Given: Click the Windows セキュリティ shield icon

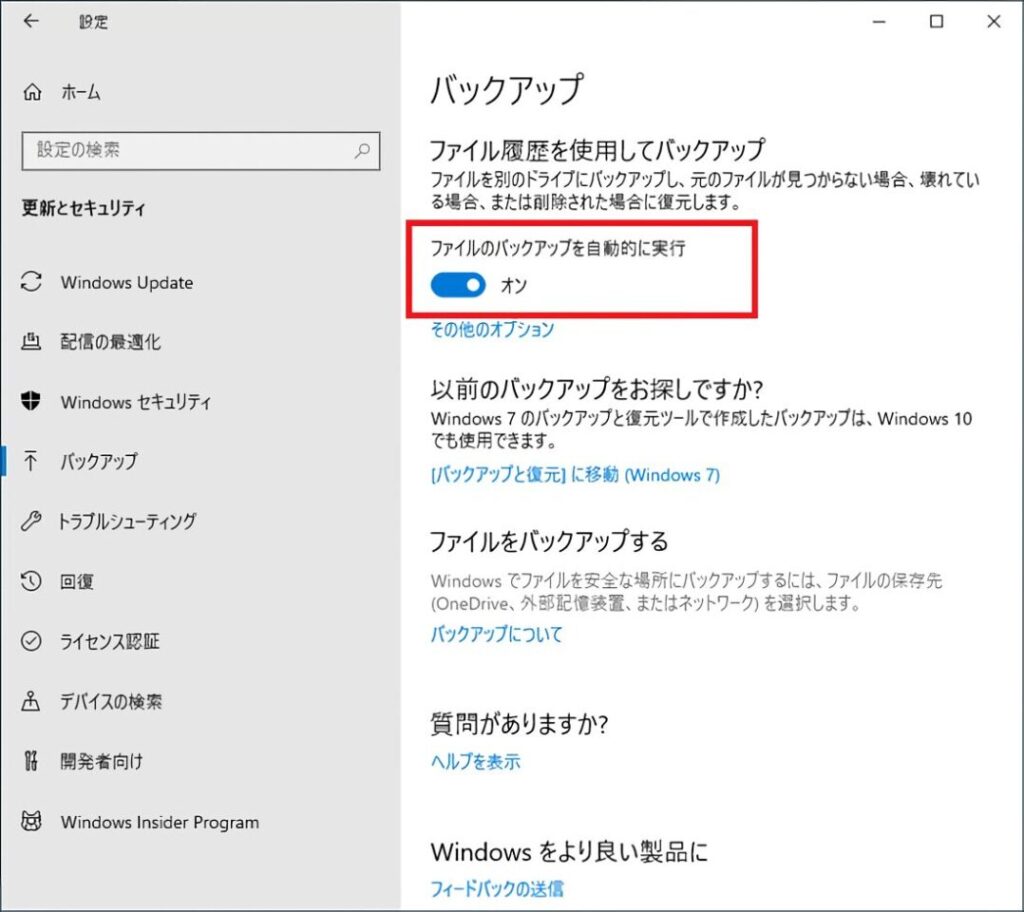Looking at the screenshot, I should click(32, 402).
